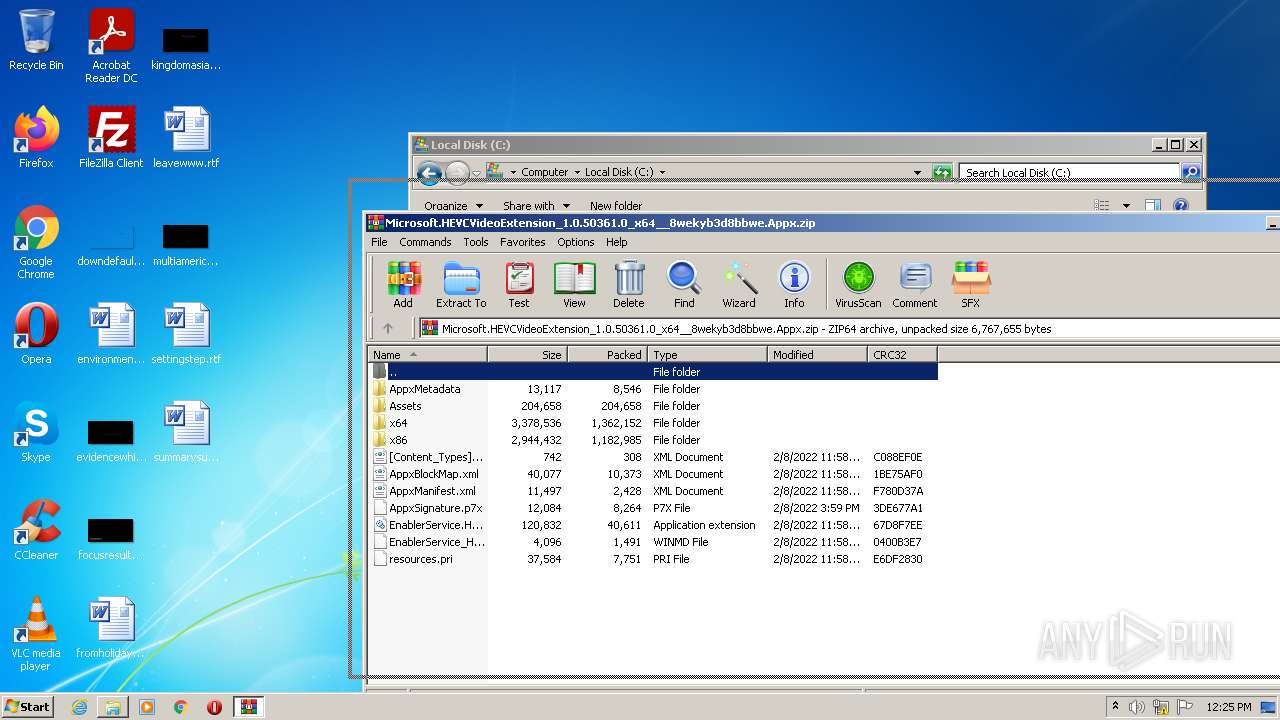Screen dimensions: 1280x720
Task: Select the [Content_Types] XML file
Action: tap(653, 457)
